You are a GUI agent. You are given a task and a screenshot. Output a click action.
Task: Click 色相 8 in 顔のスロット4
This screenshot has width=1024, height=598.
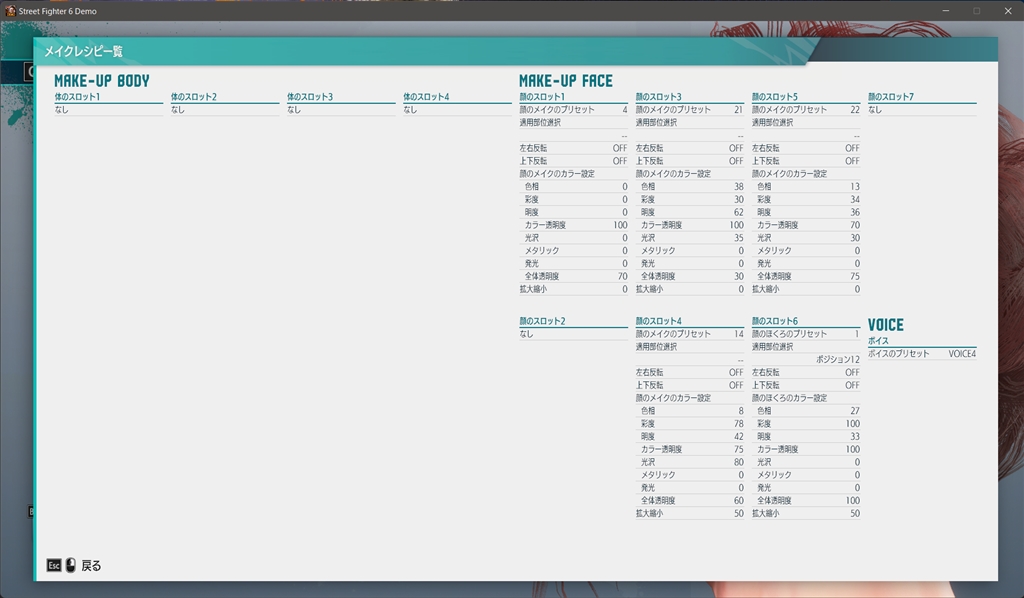(x=690, y=411)
